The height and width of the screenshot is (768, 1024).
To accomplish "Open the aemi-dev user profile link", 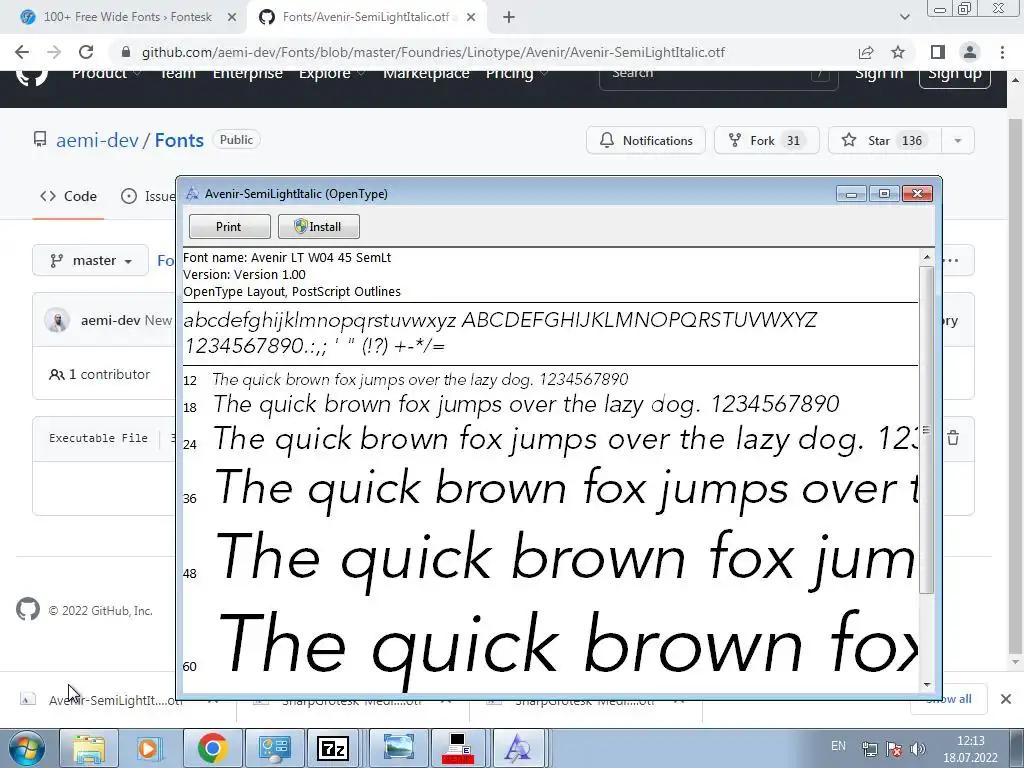I will tap(97, 140).
